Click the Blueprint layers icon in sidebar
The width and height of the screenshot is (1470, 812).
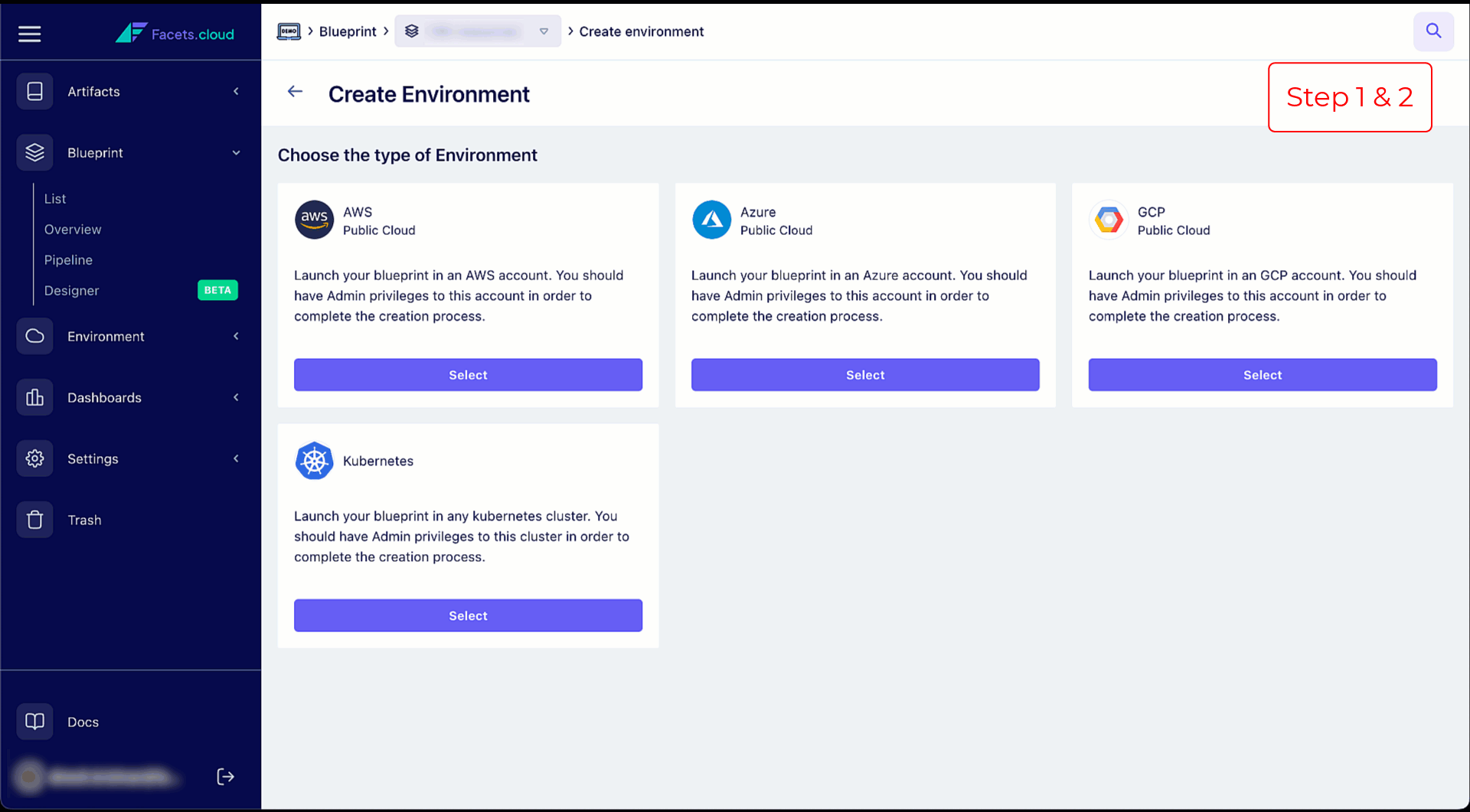(34, 152)
